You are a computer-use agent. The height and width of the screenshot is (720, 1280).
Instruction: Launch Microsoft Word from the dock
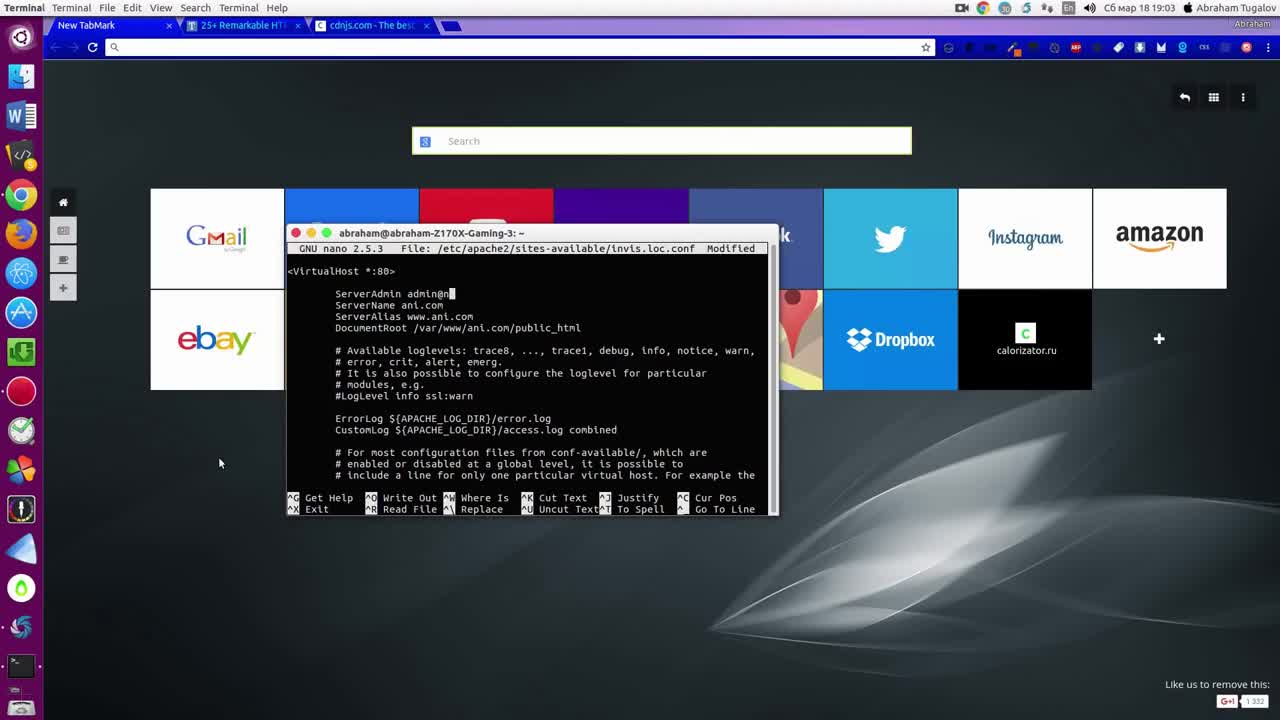click(x=21, y=116)
